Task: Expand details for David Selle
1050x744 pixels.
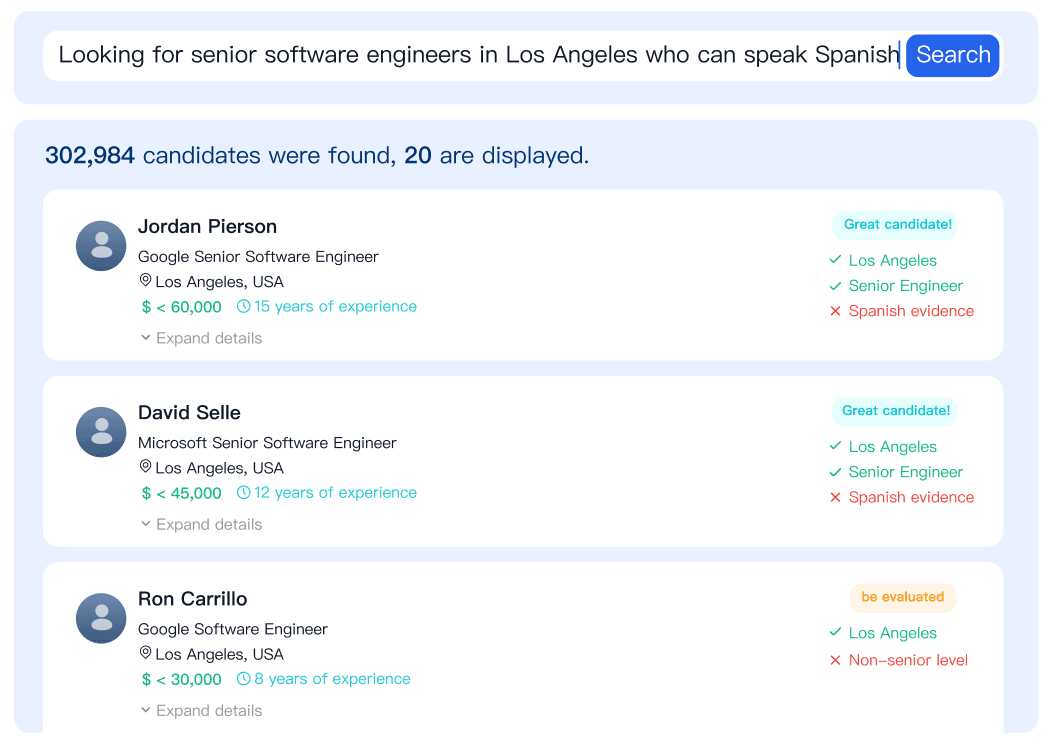Action: click(200, 524)
